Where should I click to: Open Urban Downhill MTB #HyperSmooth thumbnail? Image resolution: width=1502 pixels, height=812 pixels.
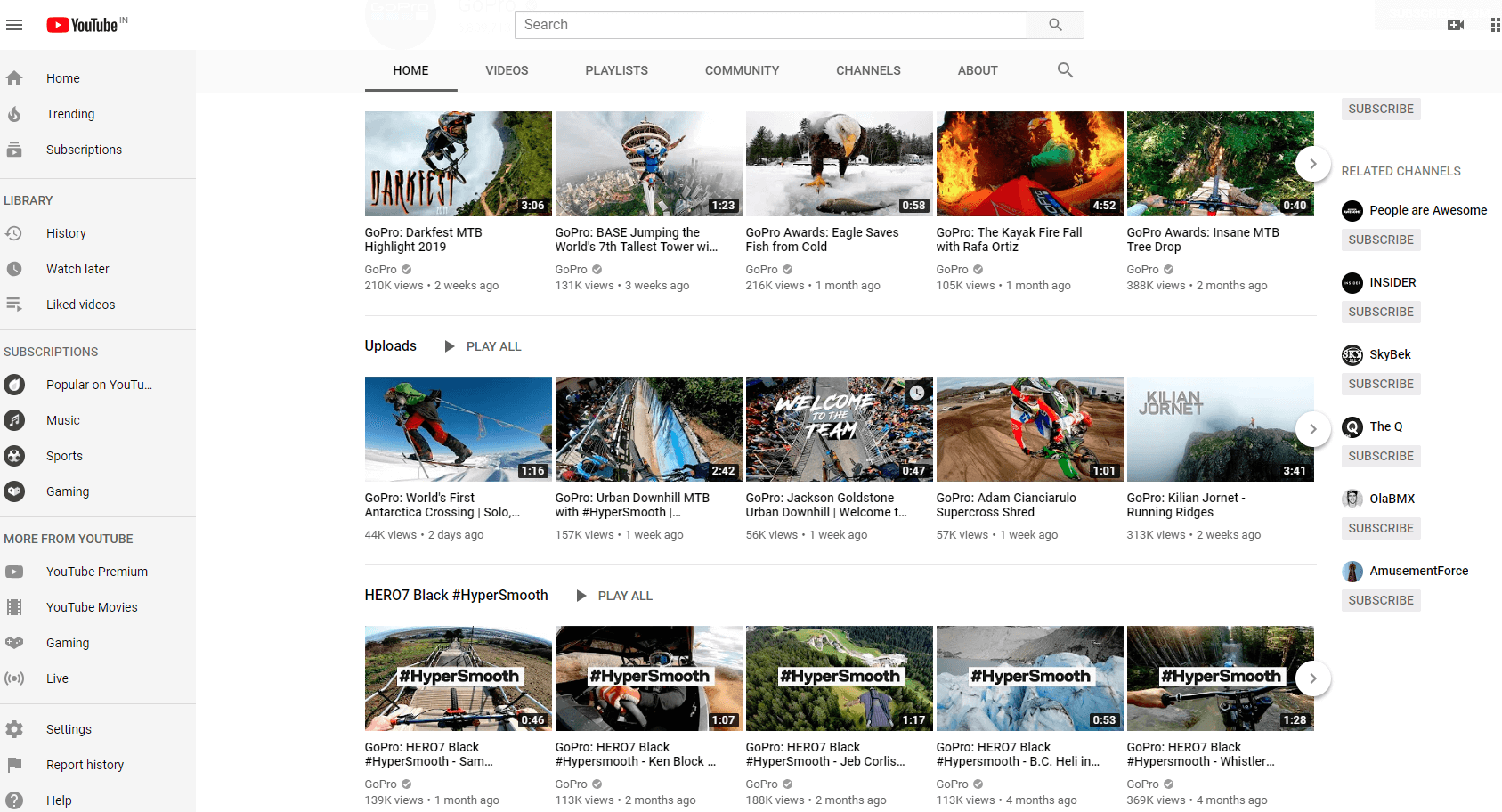(649, 429)
